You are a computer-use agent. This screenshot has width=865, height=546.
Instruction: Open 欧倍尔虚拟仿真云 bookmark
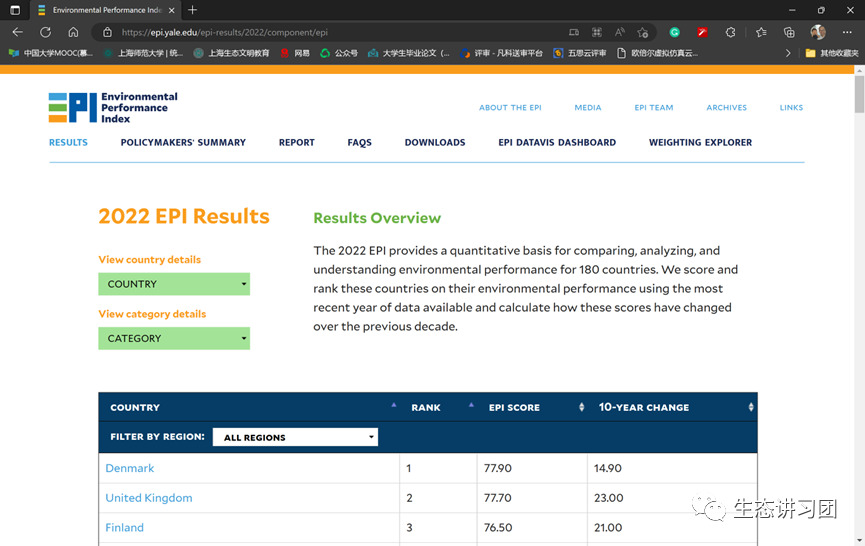657,53
